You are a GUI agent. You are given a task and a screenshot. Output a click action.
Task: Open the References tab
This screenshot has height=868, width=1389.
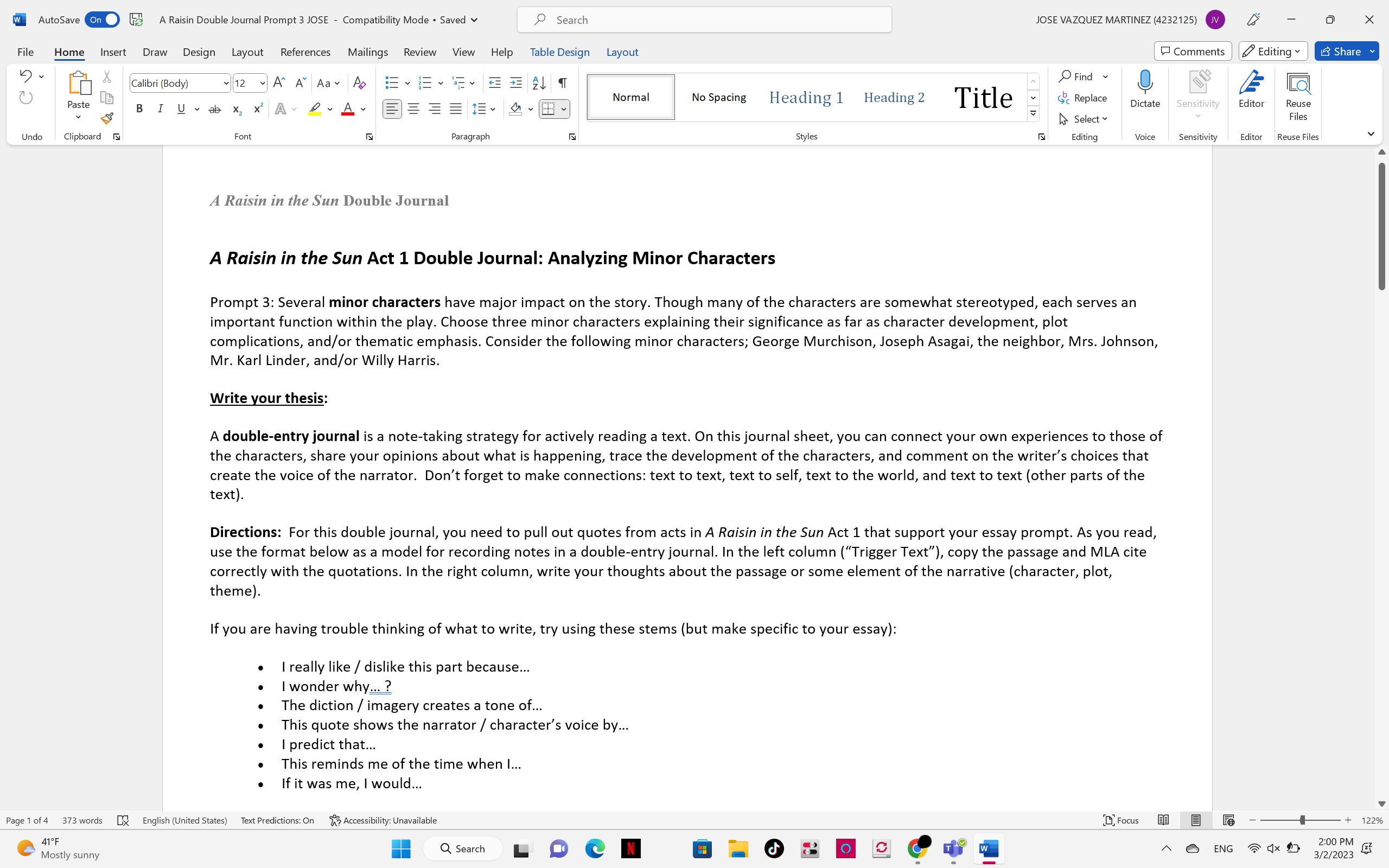pyautogui.click(x=305, y=52)
